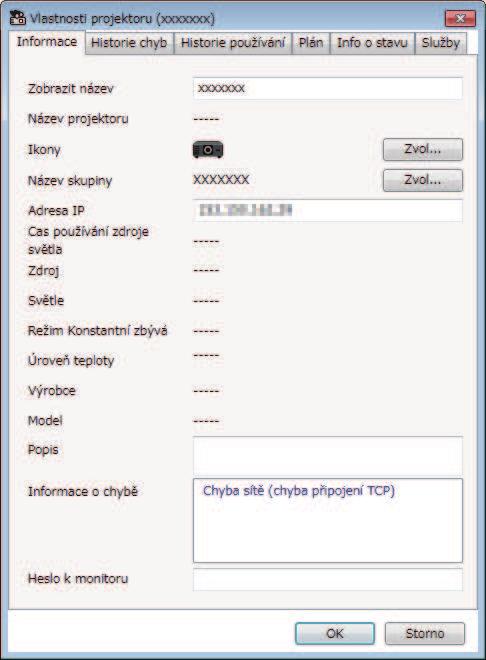
Task: Choose icon with Zvol... button beside Ikony
Action: 422,149
